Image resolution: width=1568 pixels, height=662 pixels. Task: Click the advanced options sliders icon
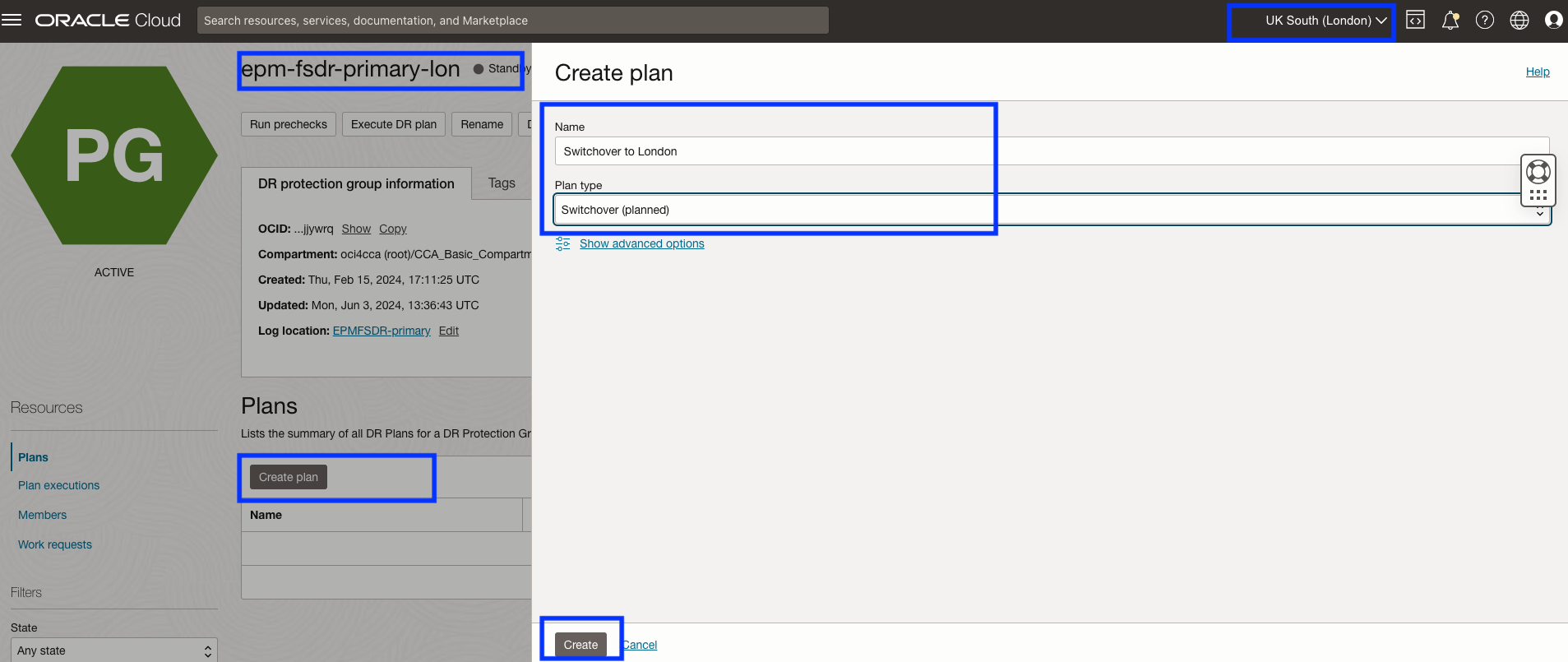point(562,243)
